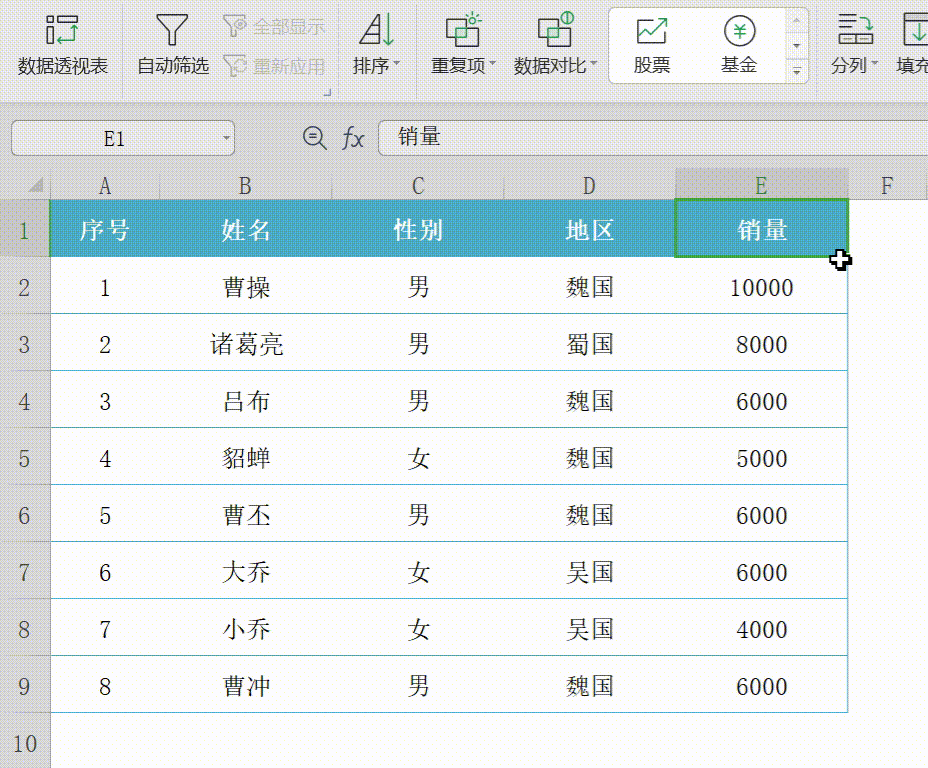Screen dimensions: 928x768
Task: Click the magnifier icon beside the formula bar
Action: (x=313, y=138)
